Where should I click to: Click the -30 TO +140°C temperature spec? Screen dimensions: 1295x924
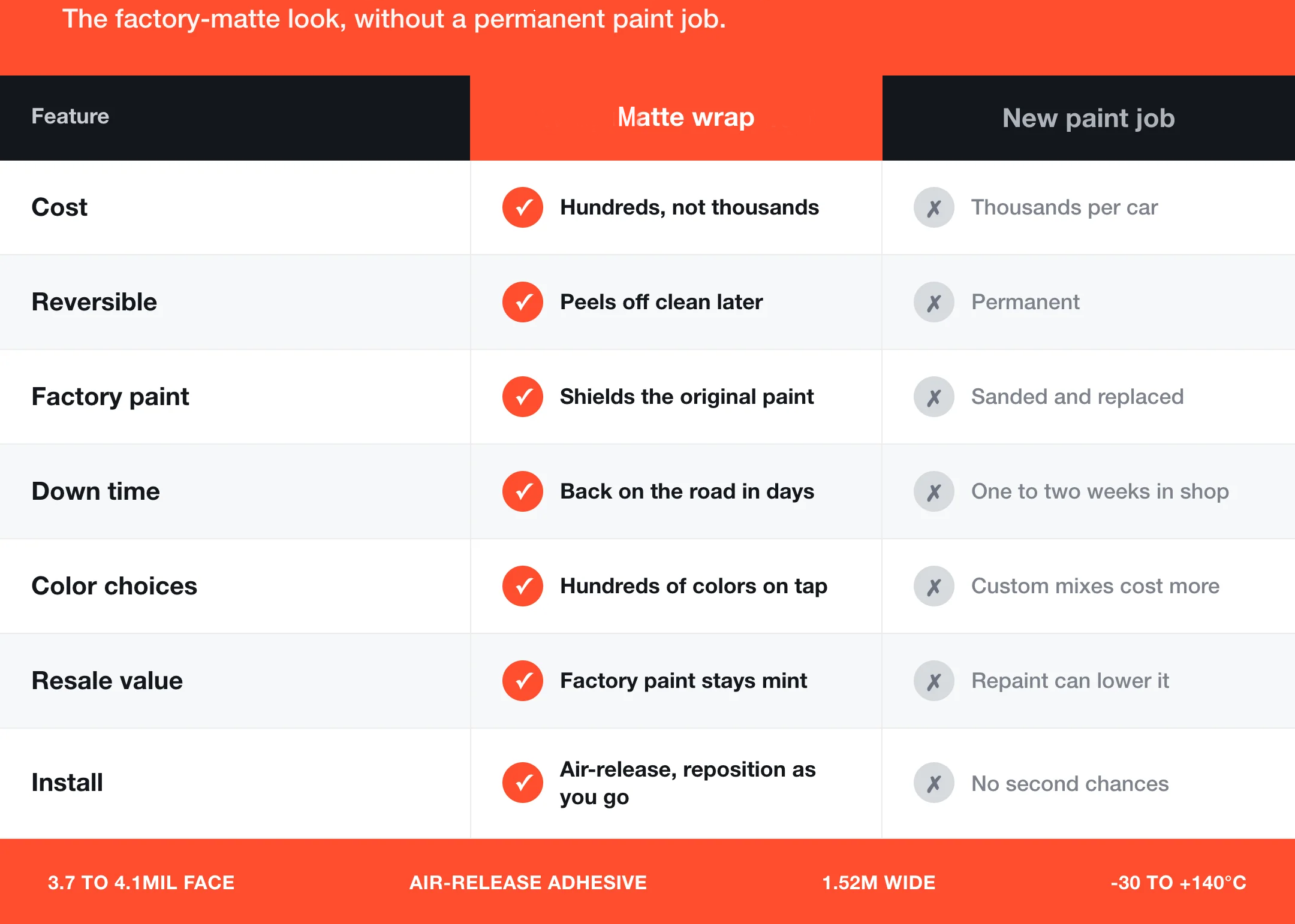[x=1179, y=883]
